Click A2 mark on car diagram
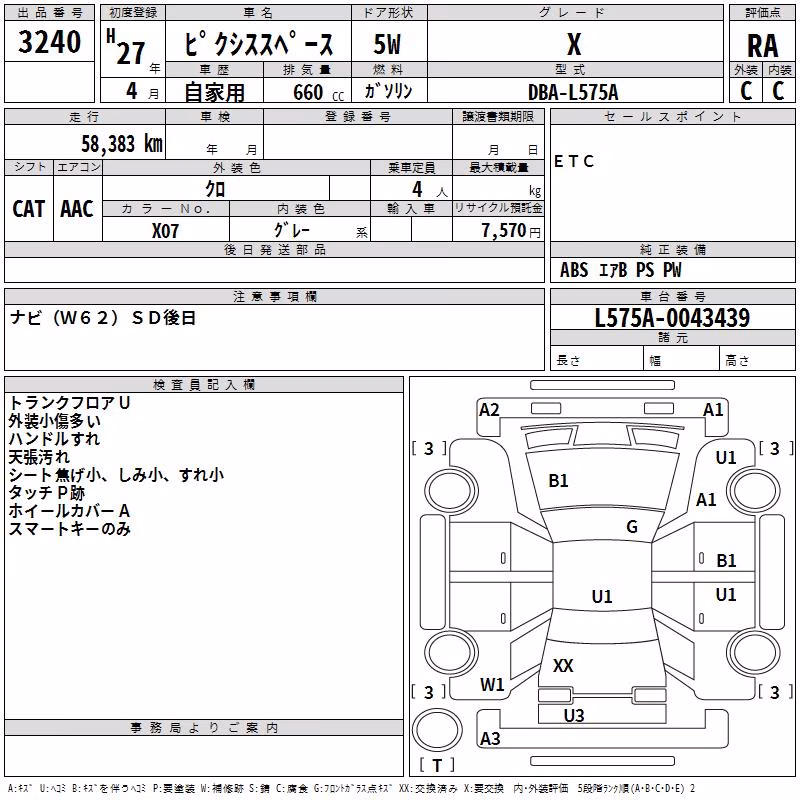 tap(489, 410)
